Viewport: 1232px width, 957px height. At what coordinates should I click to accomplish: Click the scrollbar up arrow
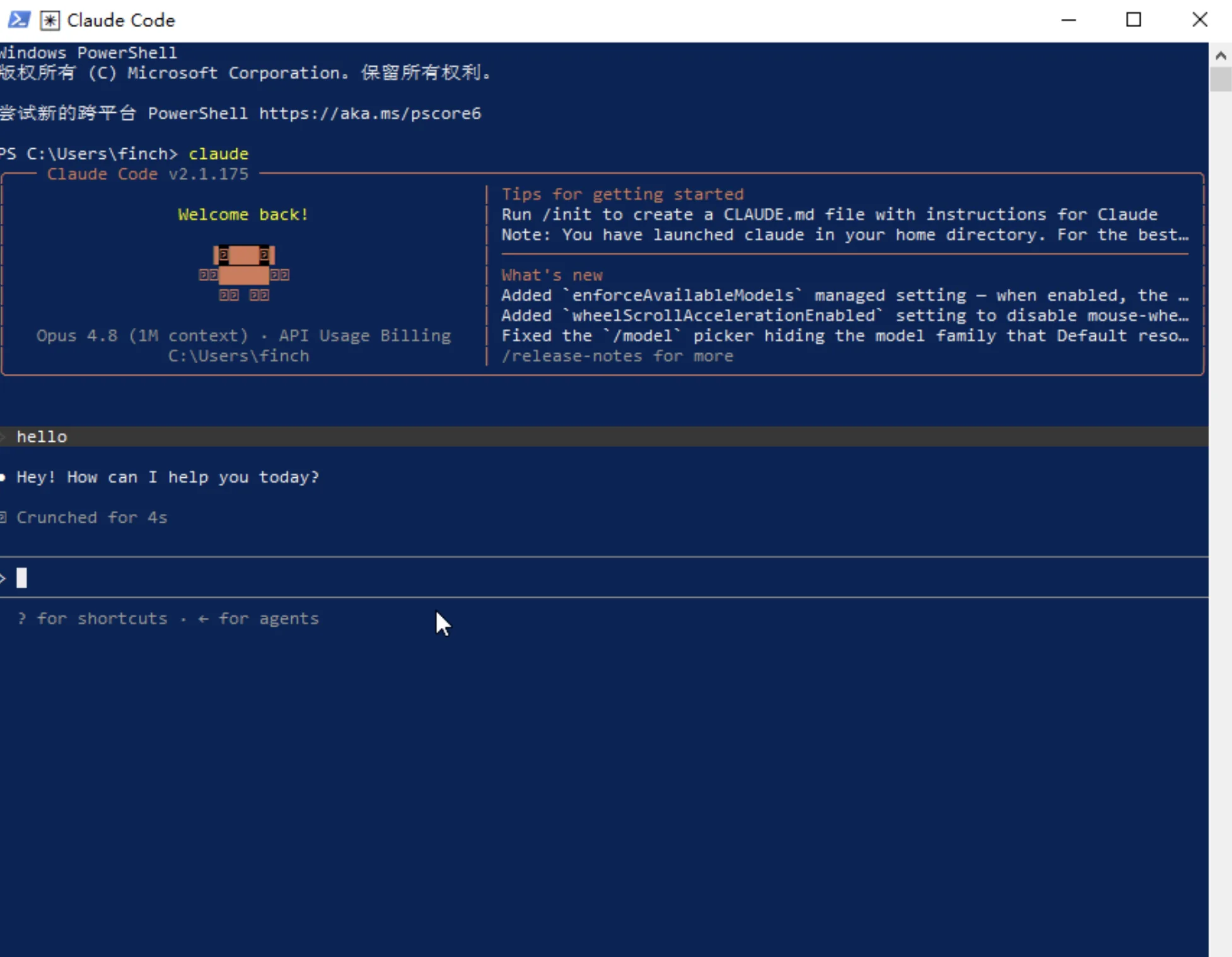click(1221, 55)
